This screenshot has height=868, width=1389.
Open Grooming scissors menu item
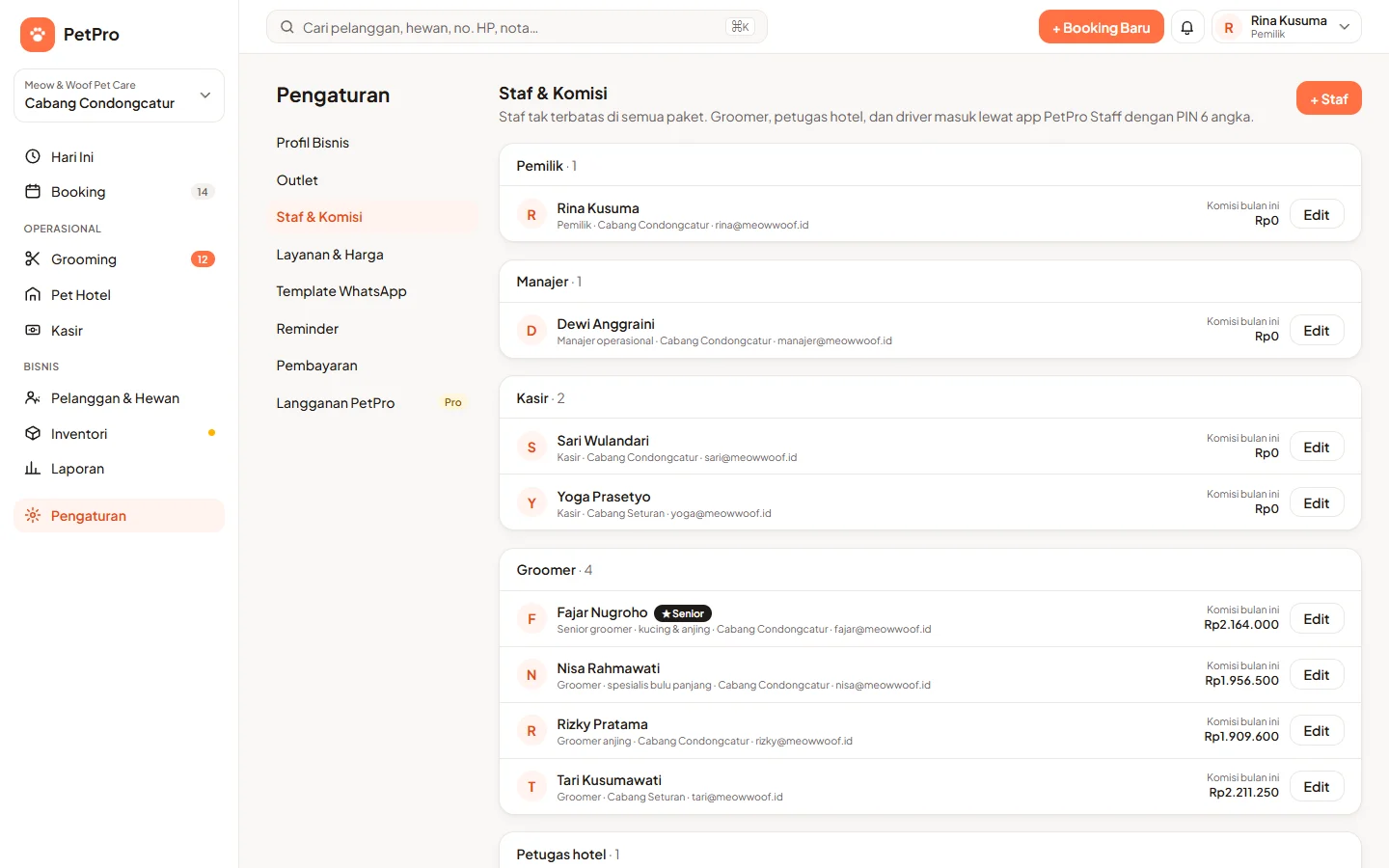[120, 259]
